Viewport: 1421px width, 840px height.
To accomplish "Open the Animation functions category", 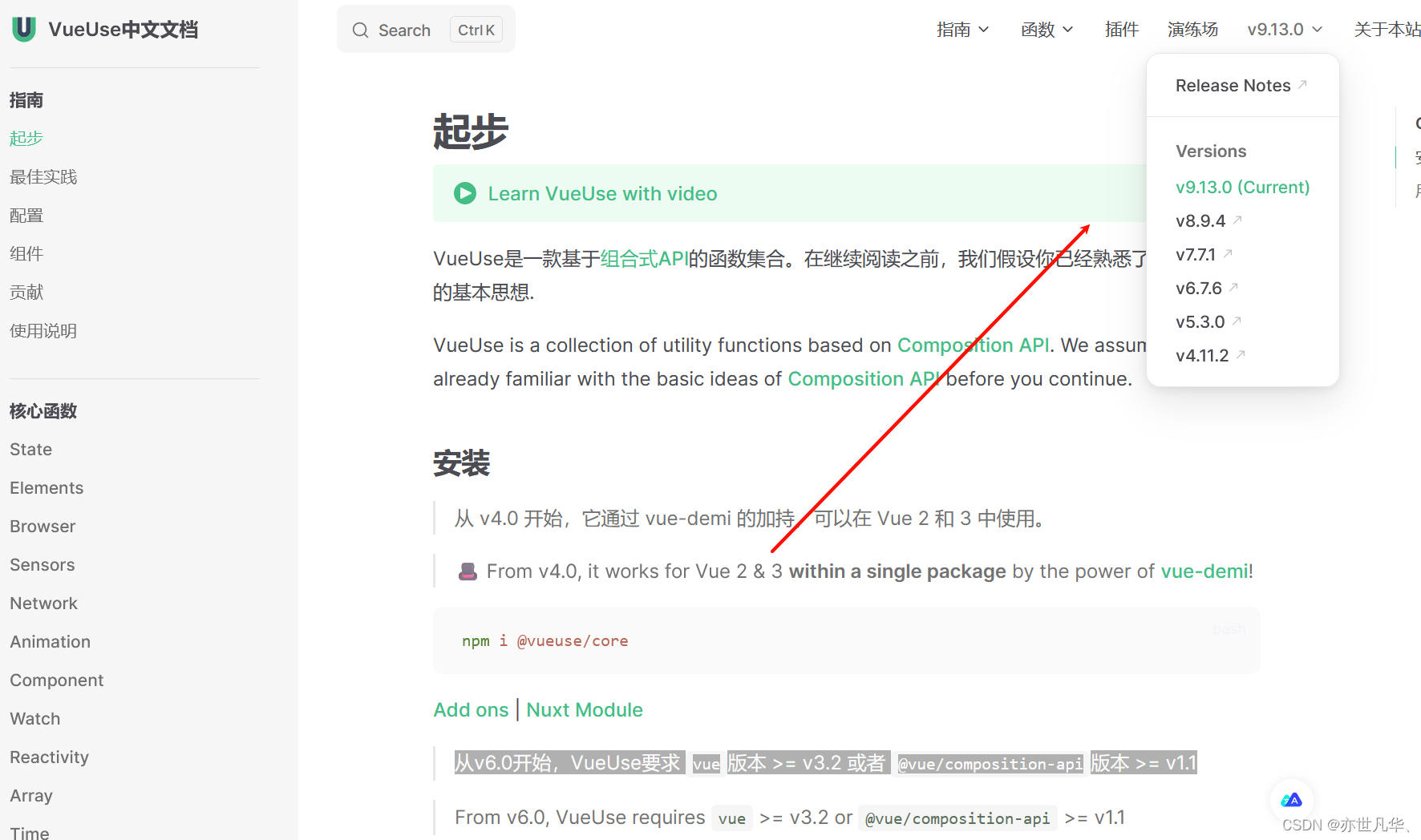I will pos(50,641).
